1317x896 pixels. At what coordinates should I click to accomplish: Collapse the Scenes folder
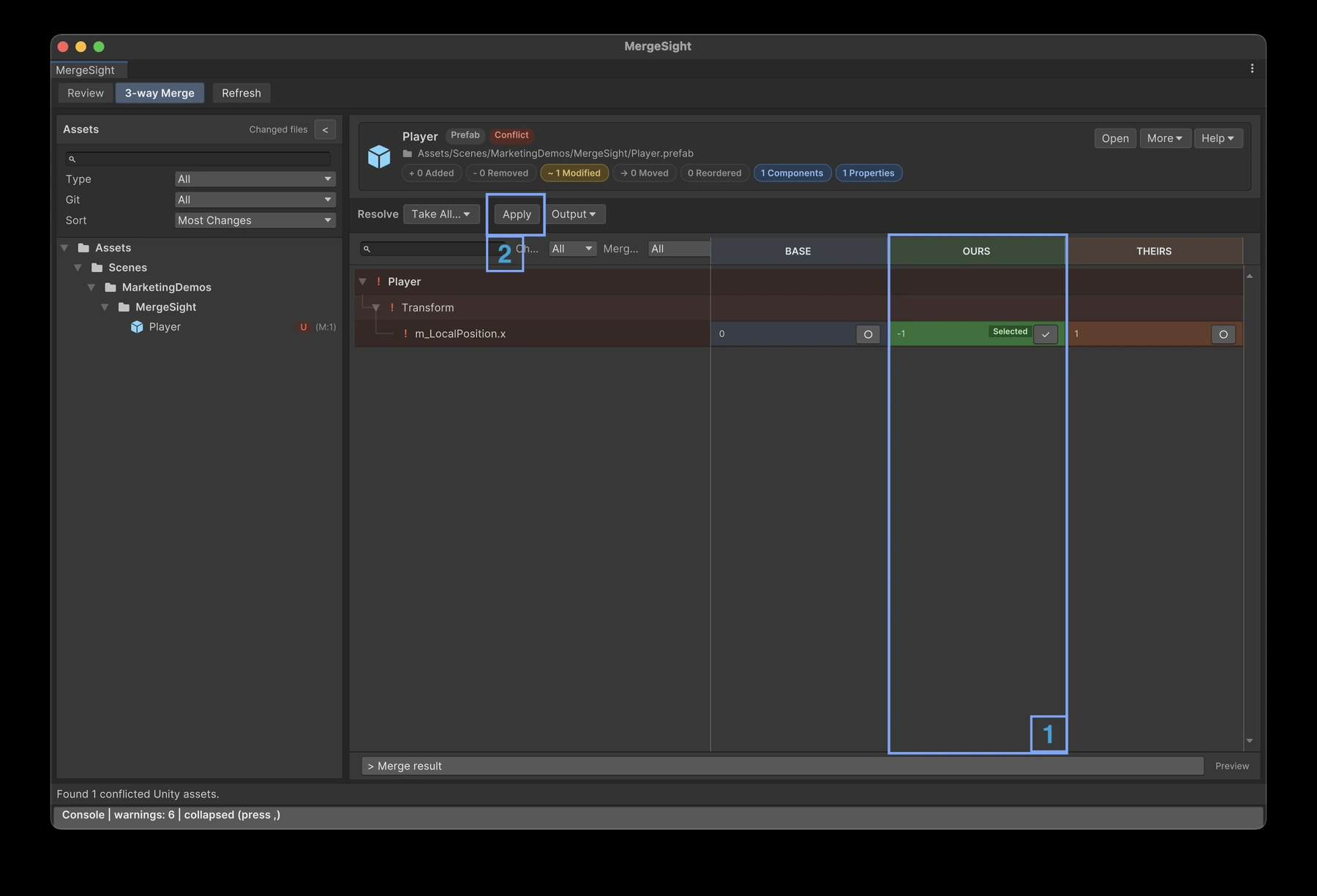78,268
